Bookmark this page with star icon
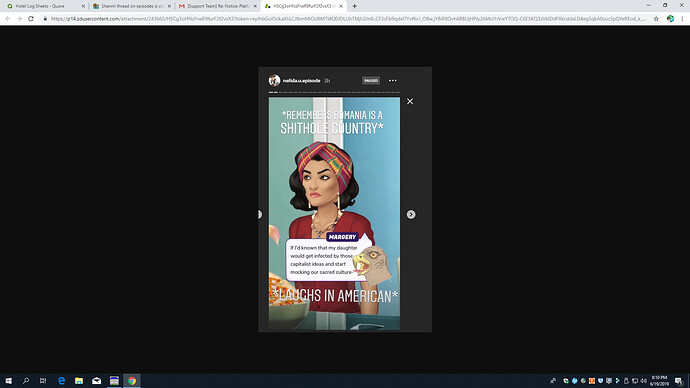This screenshot has height=388, width=690. click(656, 19)
